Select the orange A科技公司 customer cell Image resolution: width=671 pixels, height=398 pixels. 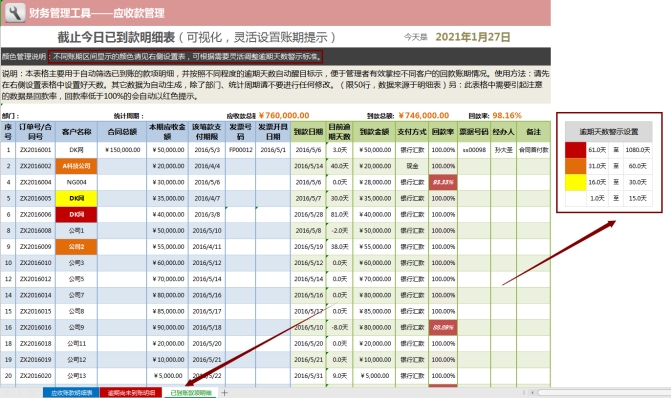[x=77, y=166]
